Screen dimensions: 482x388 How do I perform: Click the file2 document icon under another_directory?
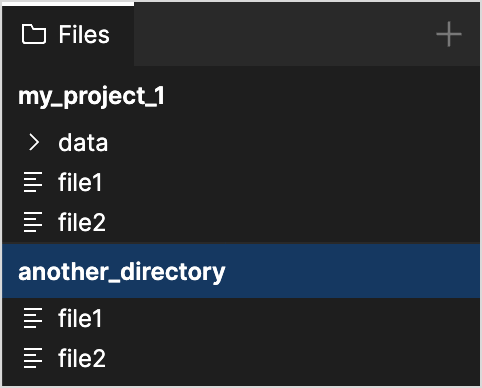[33, 358]
